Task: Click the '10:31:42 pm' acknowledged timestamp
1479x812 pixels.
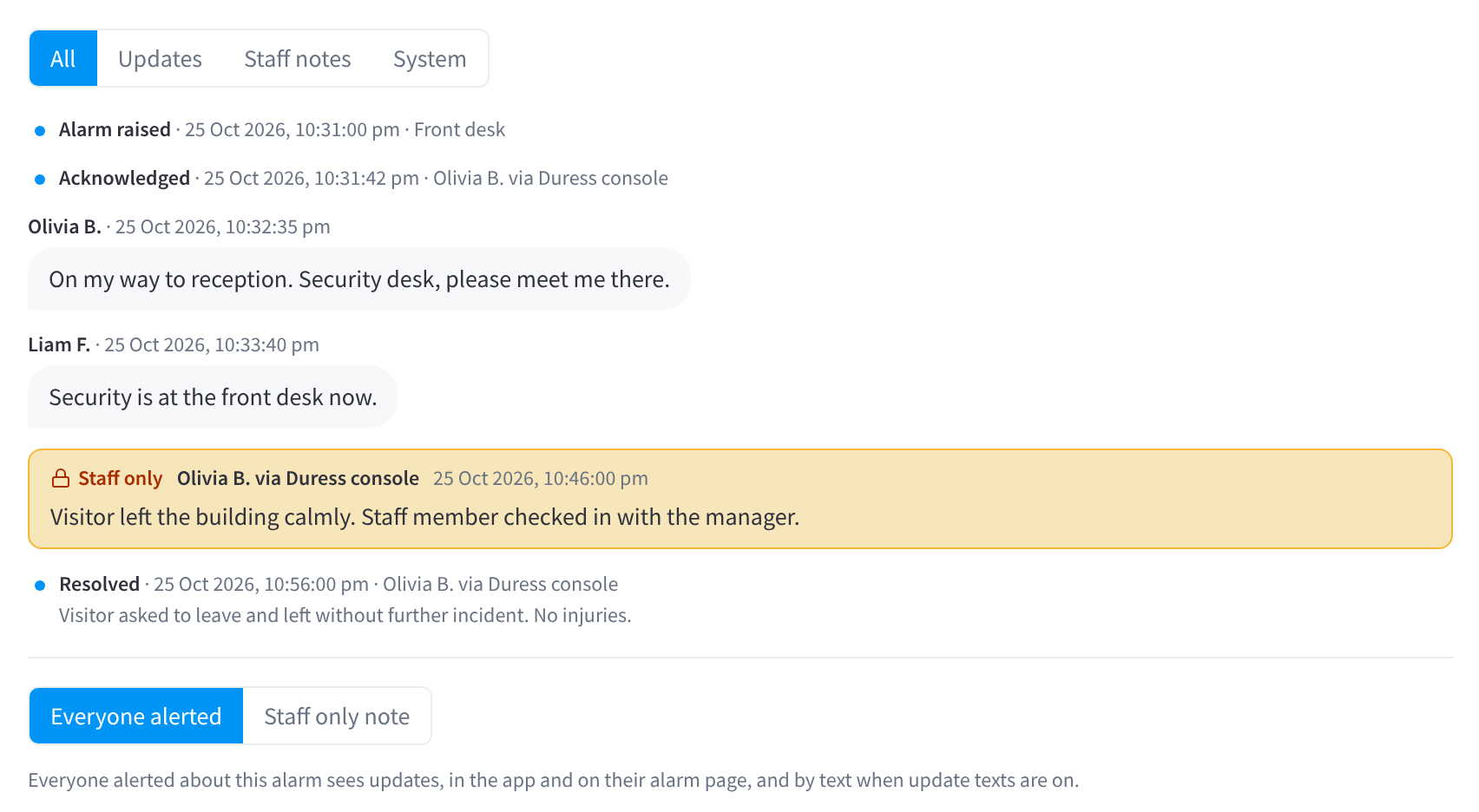Action: (312, 179)
